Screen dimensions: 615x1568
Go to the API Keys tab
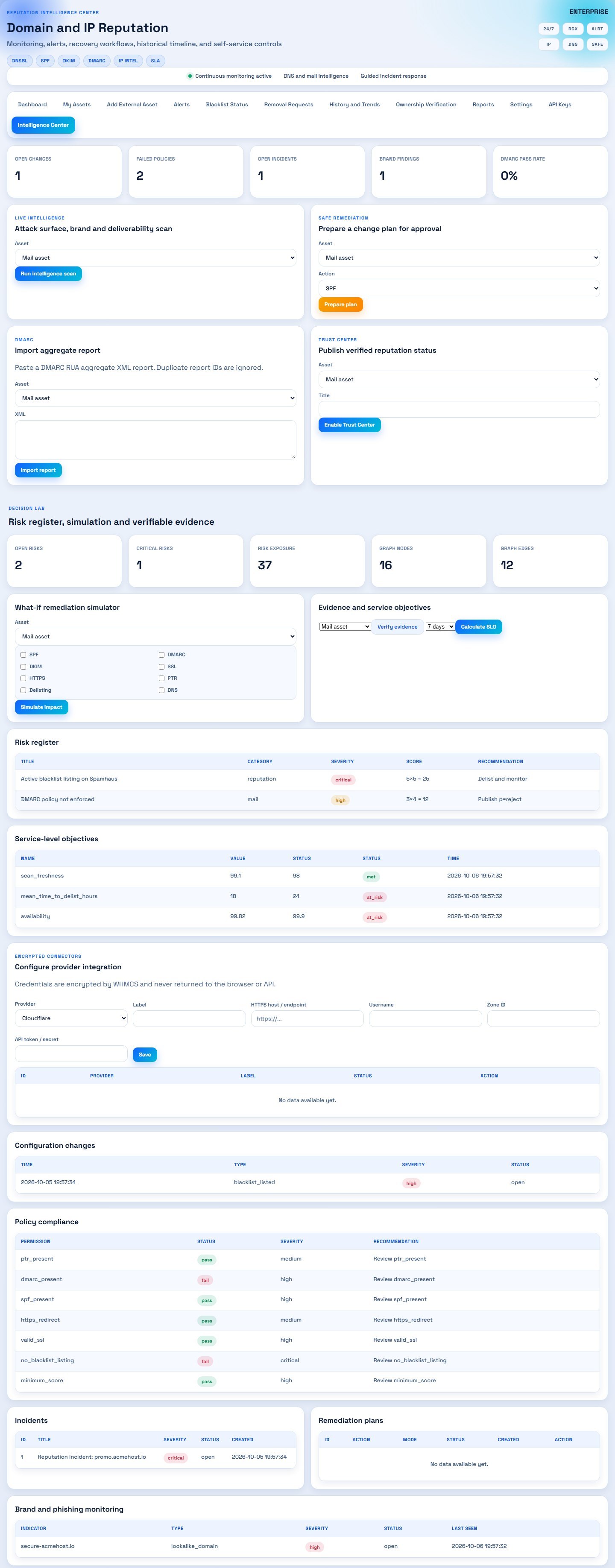[559, 105]
